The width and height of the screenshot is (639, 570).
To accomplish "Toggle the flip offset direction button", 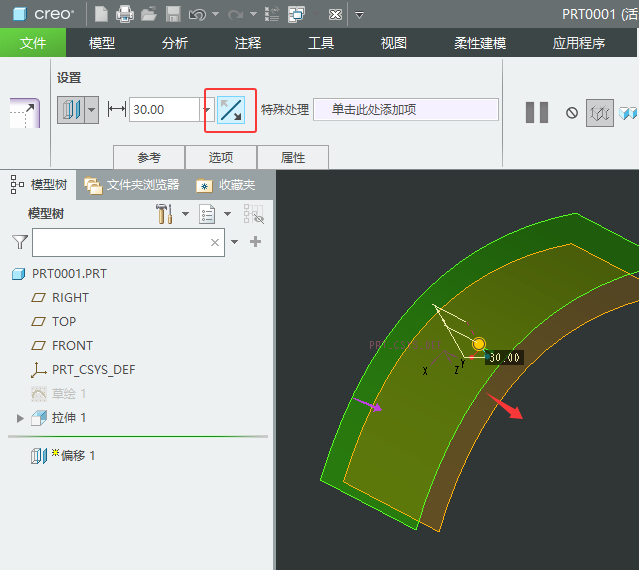I will [231, 110].
